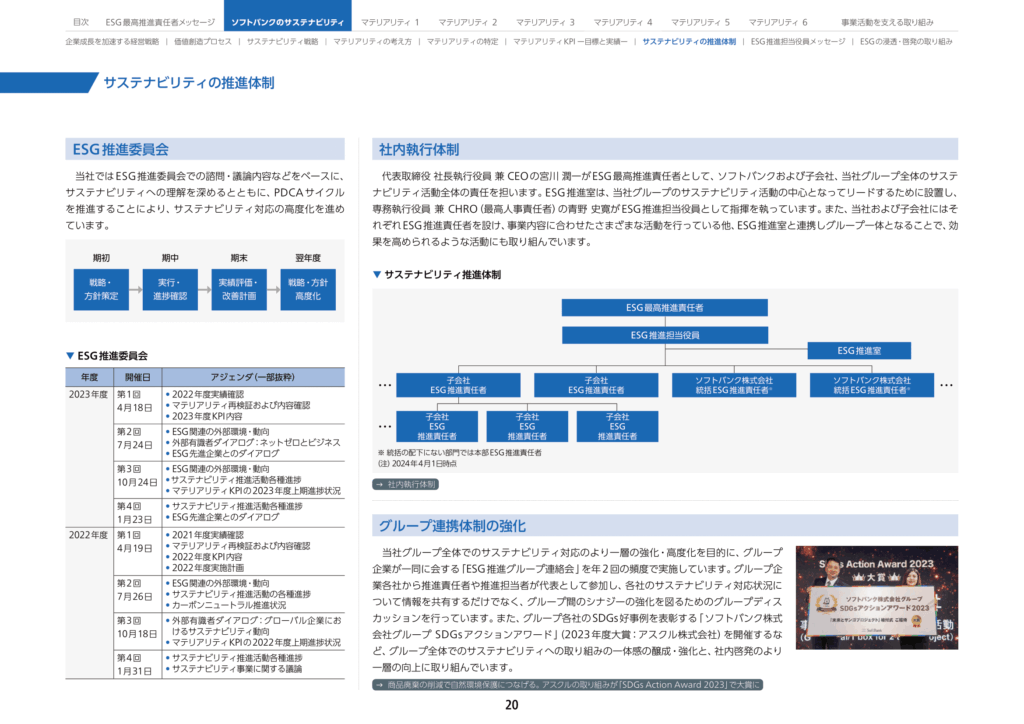Open the 目次 navigation tab
Image resolution: width=1024 pixels, height=724 pixels.
(81, 22)
